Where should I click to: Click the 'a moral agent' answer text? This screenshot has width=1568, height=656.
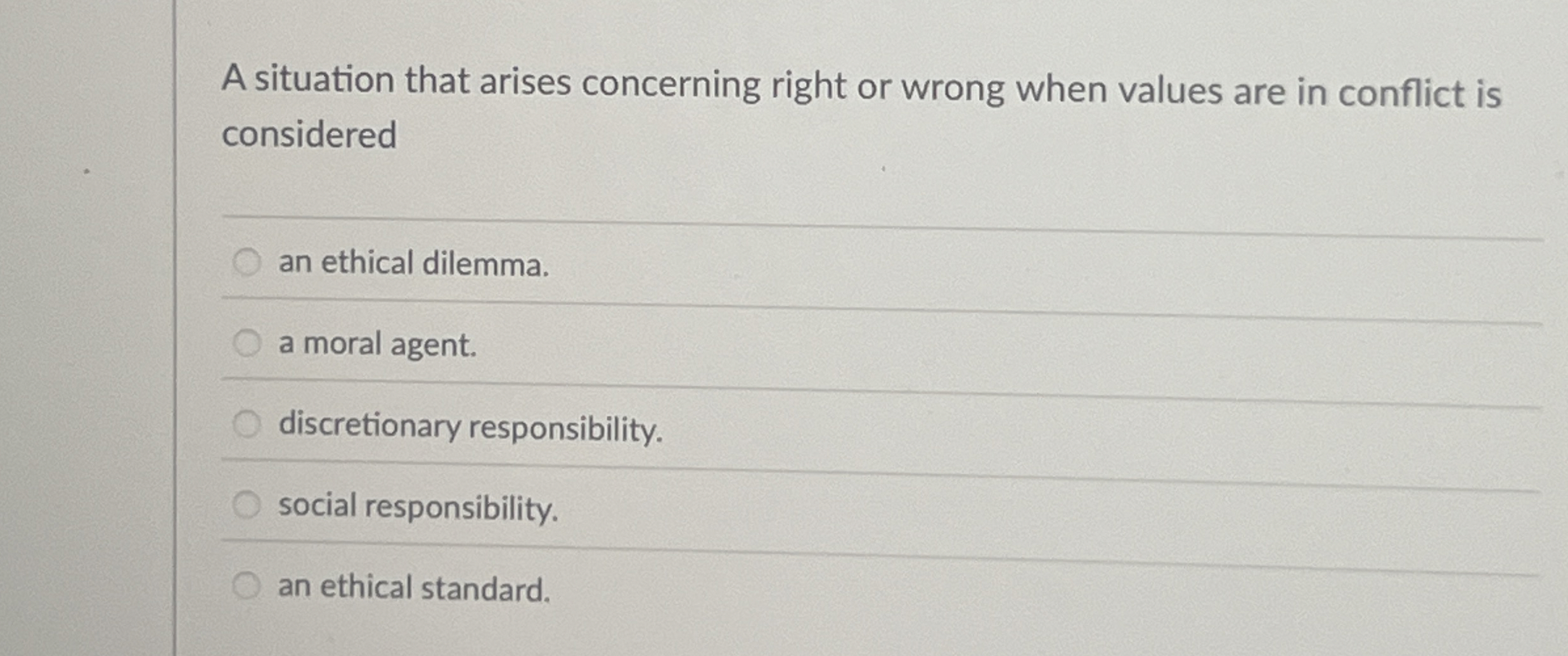coord(376,345)
